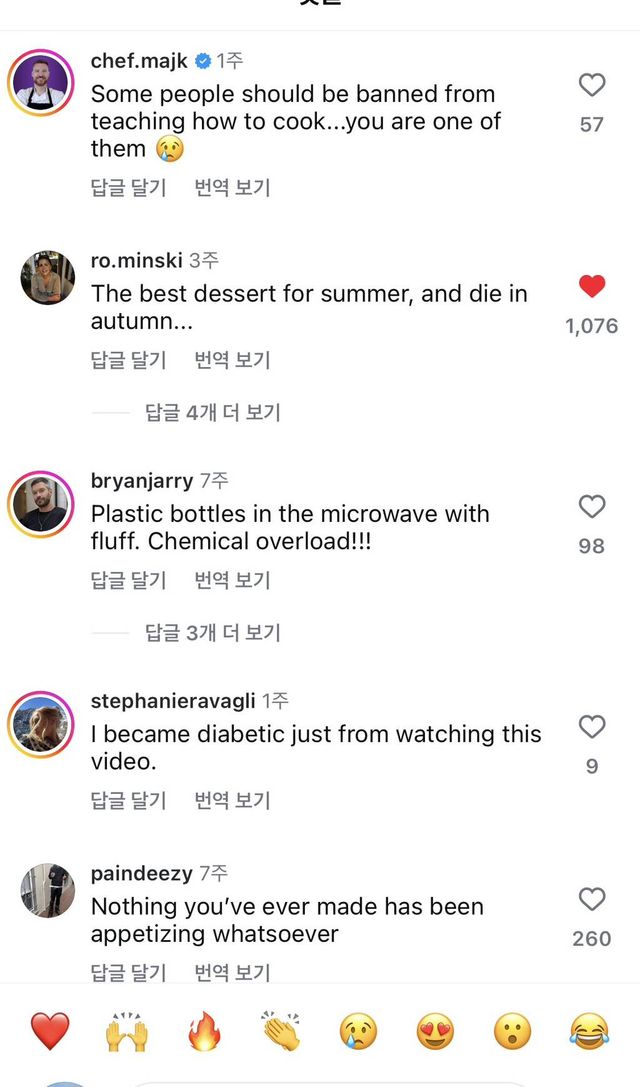
Task: Tap the clapping hands emoji reaction
Action: pyautogui.click(x=282, y=1031)
